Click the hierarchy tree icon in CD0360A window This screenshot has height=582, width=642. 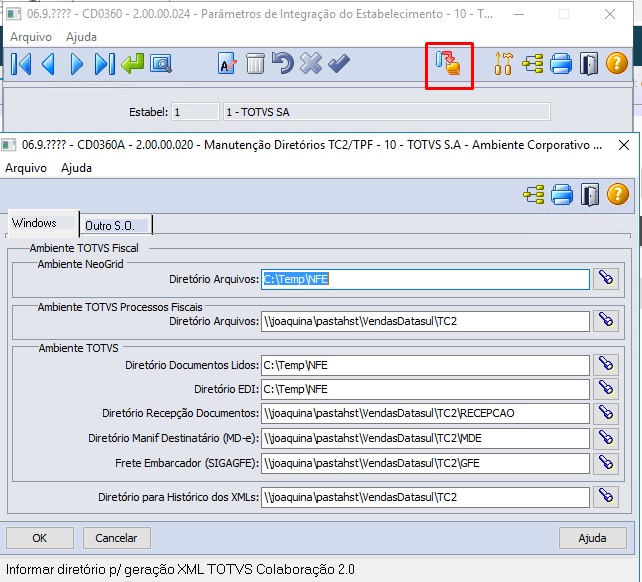point(533,195)
